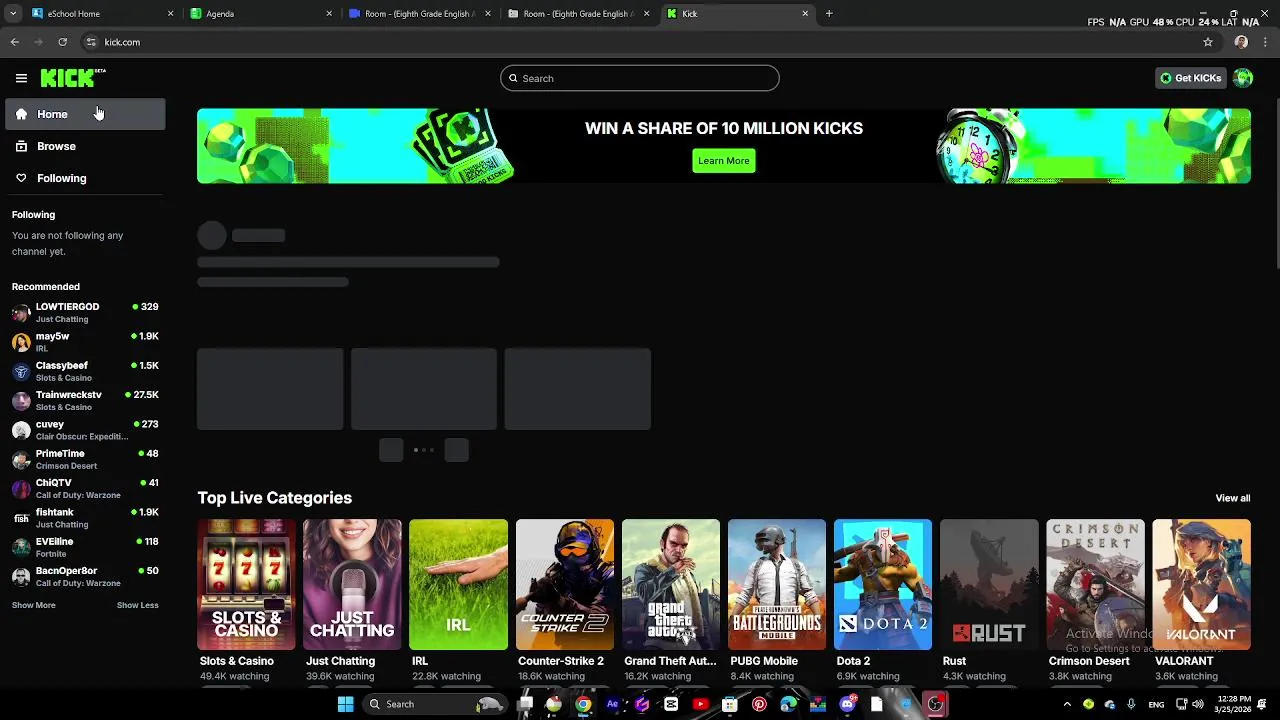Open the PUBG Mobile category thumbnail
The width and height of the screenshot is (1280, 720).
777,584
